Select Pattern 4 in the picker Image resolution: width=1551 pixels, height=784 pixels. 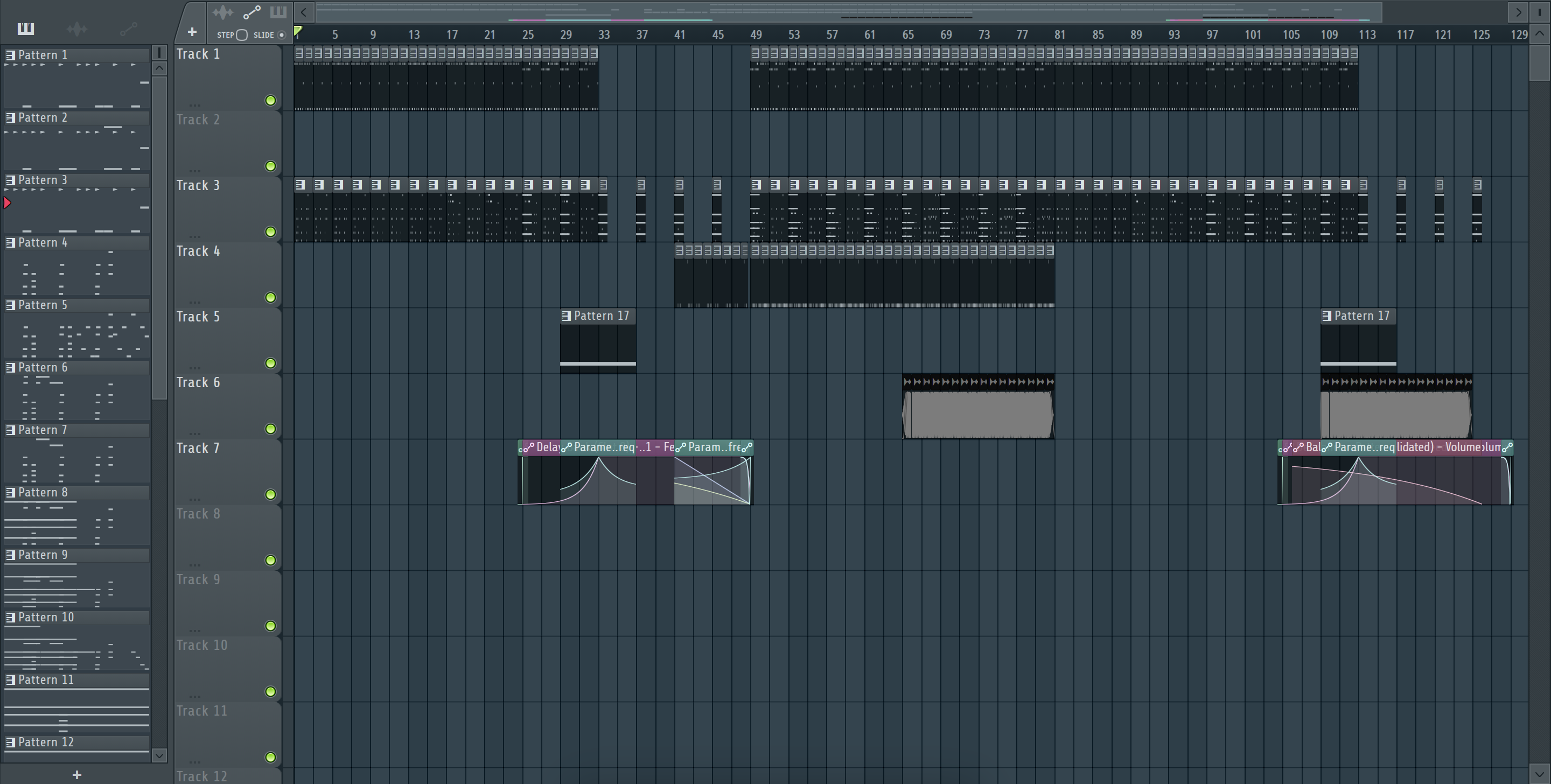76,243
